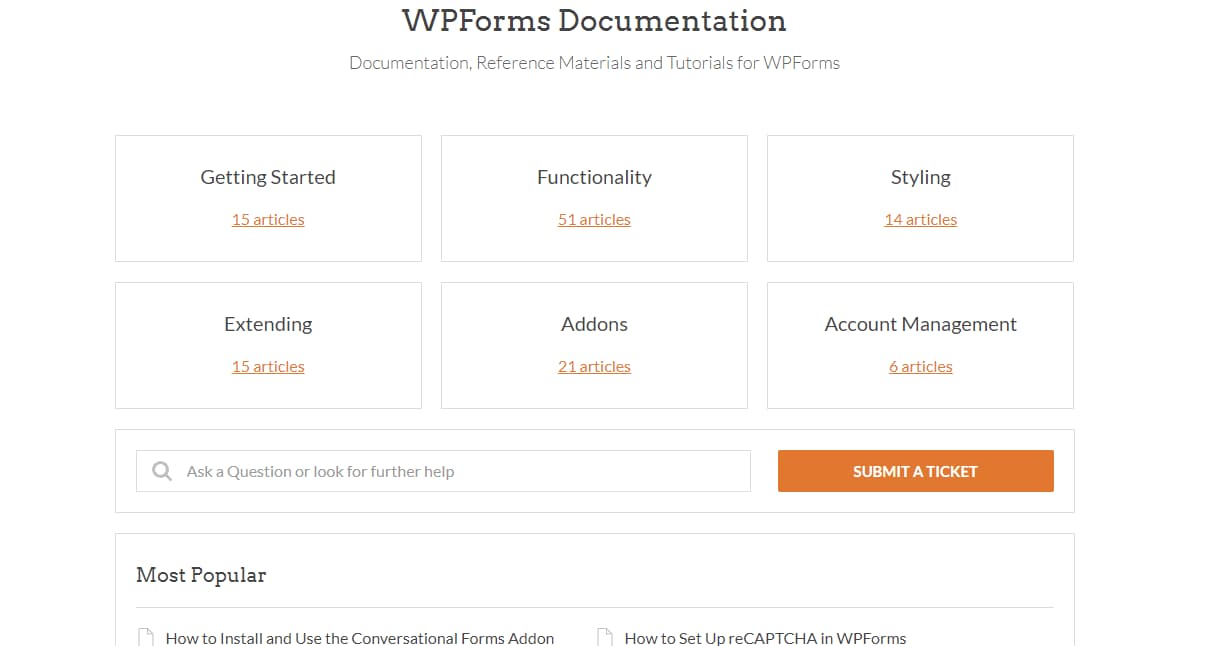
Task: Click document icon beside reCAPTCHA article
Action: tap(602, 634)
